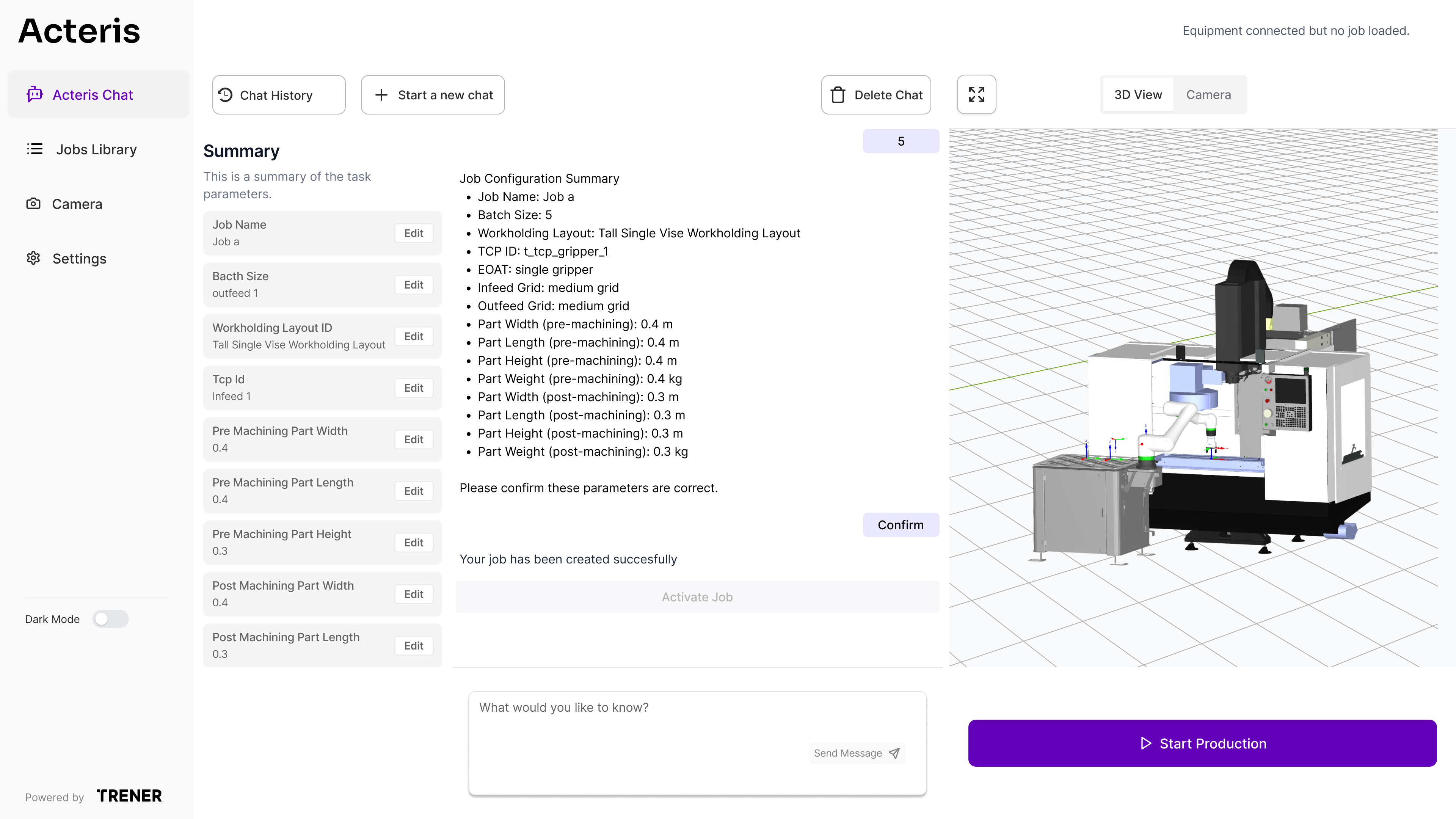Select the batch size chip showing 5

901,141
